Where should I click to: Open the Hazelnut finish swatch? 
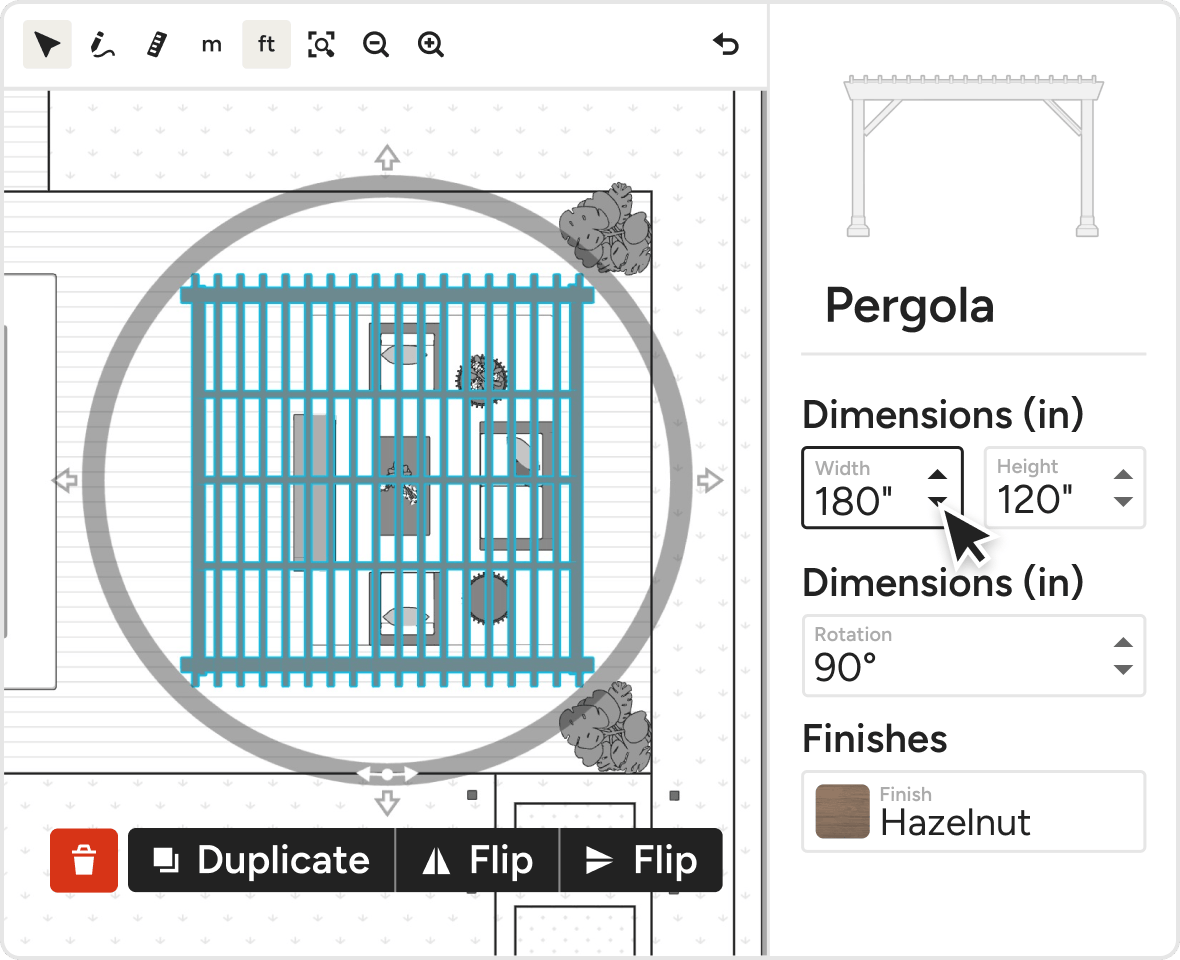click(x=842, y=811)
